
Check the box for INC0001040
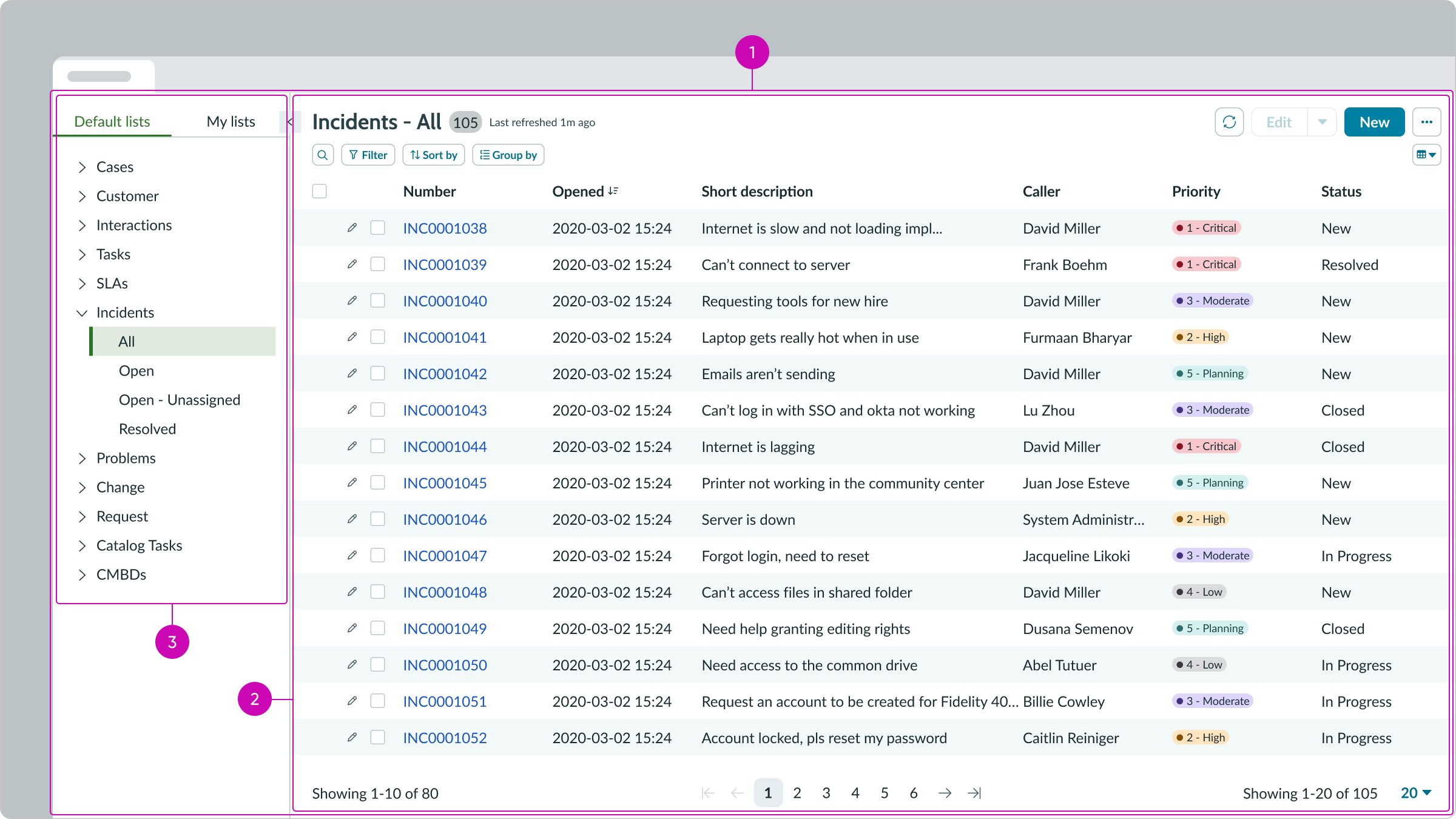click(x=378, y=300)
